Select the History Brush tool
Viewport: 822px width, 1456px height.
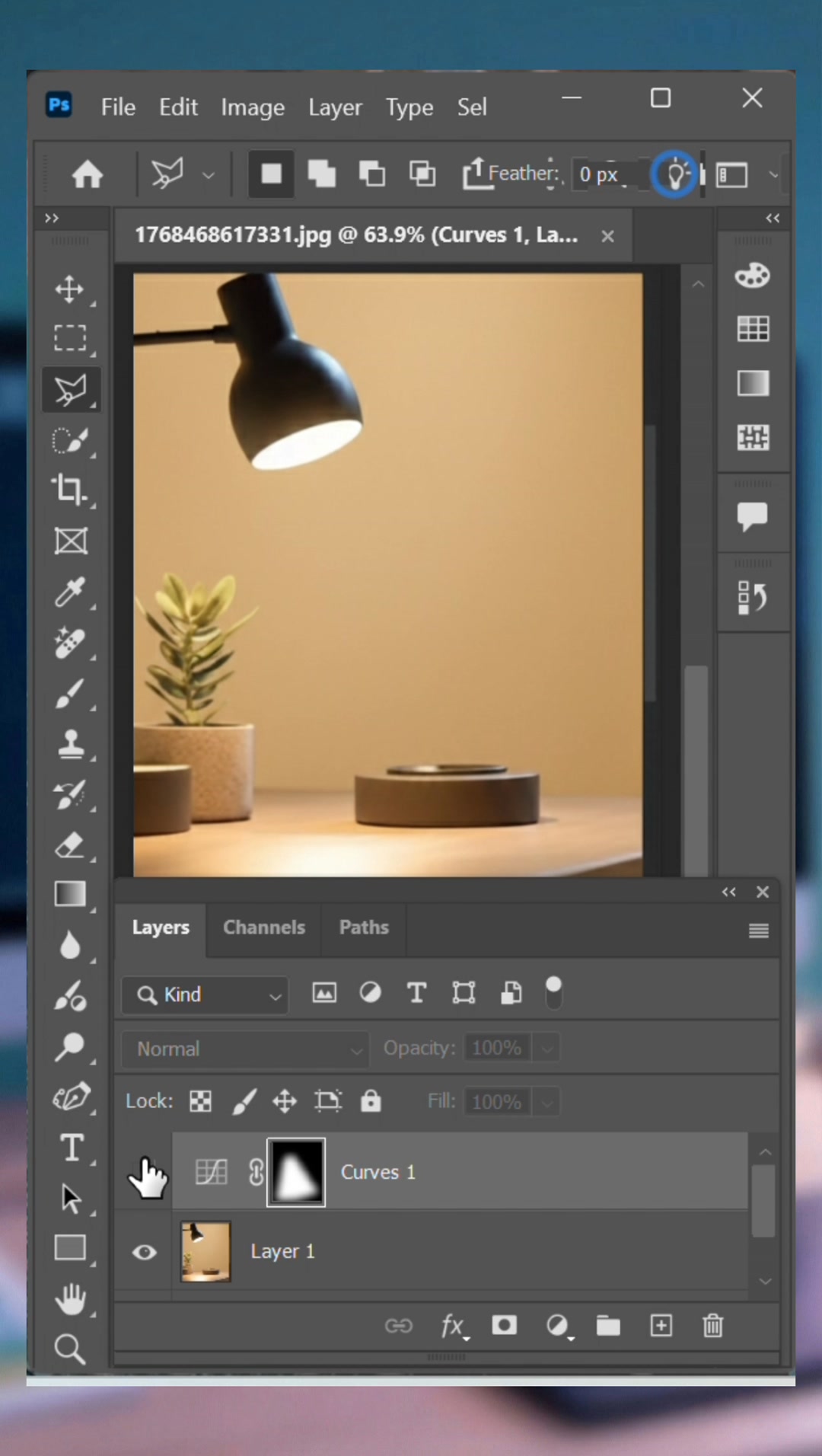pyautogui.click(x=70, y=795)
